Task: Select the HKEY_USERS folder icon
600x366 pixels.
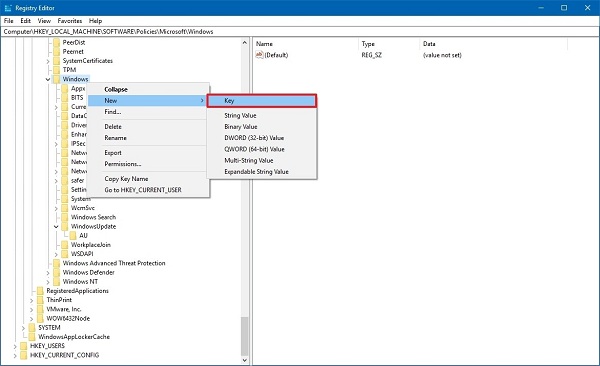Action: point(24,346)
